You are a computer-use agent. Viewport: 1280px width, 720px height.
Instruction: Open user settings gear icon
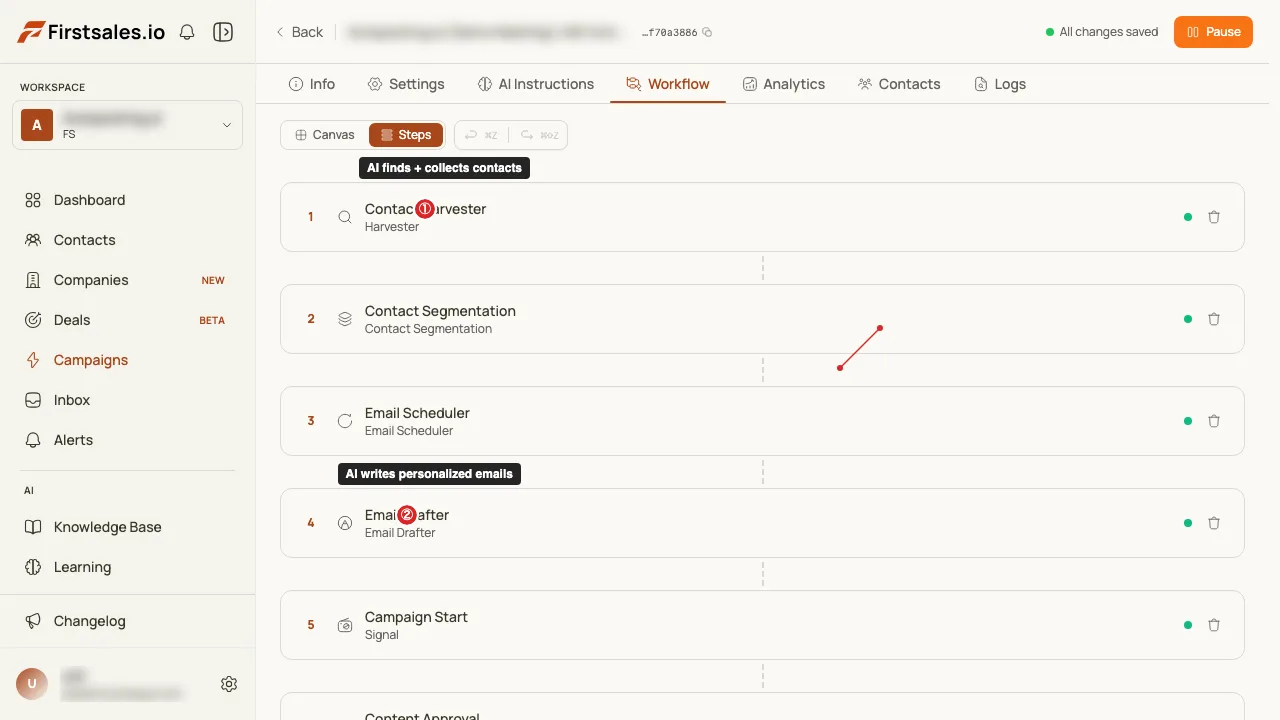229,684
